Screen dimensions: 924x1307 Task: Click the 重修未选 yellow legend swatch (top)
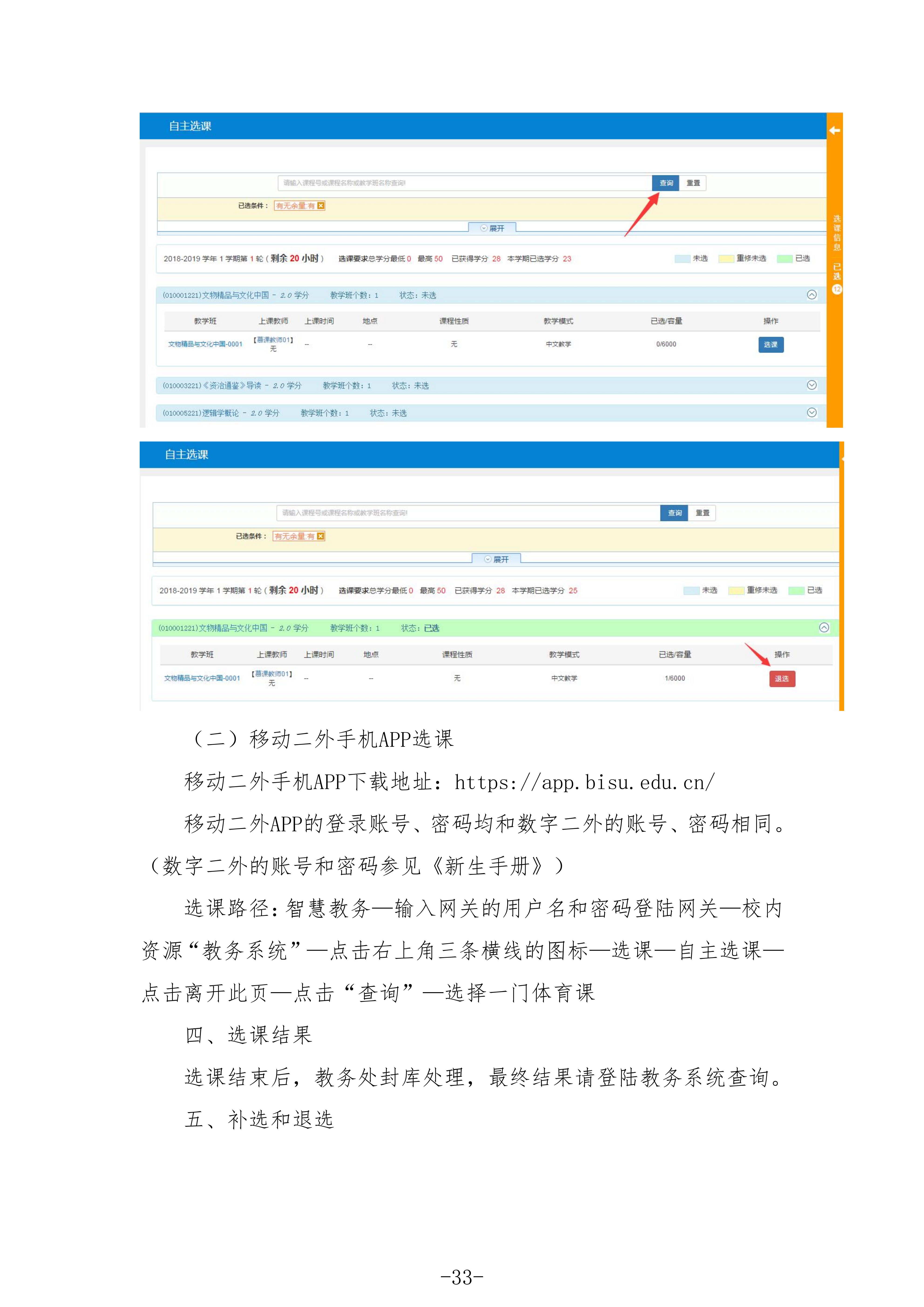point(726,258)
